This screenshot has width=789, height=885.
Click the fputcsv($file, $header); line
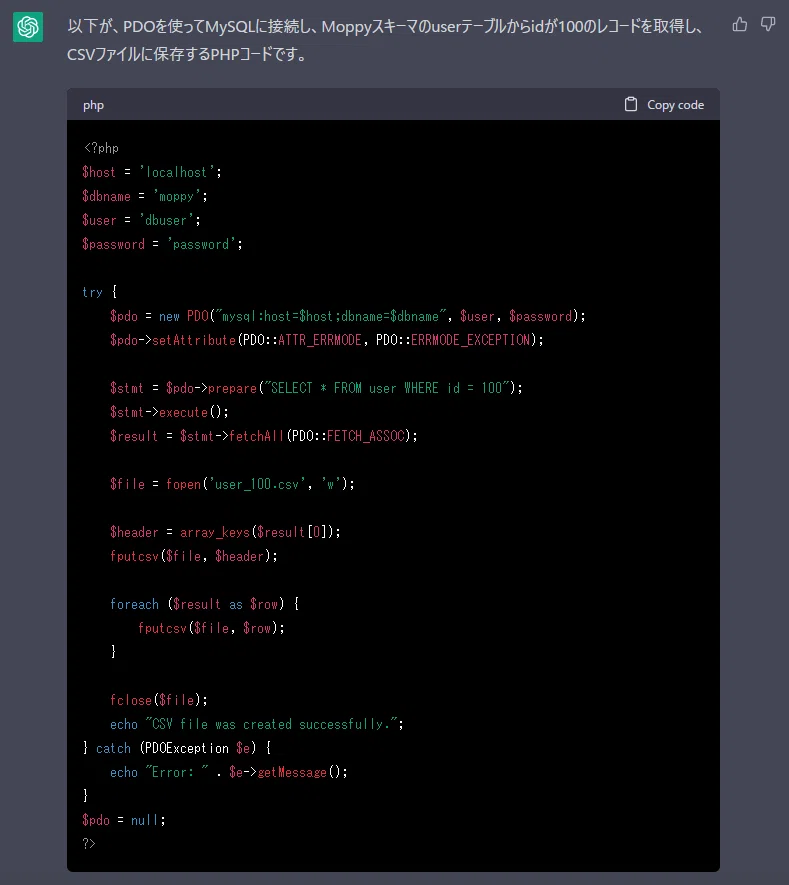[x=194, y=557]
